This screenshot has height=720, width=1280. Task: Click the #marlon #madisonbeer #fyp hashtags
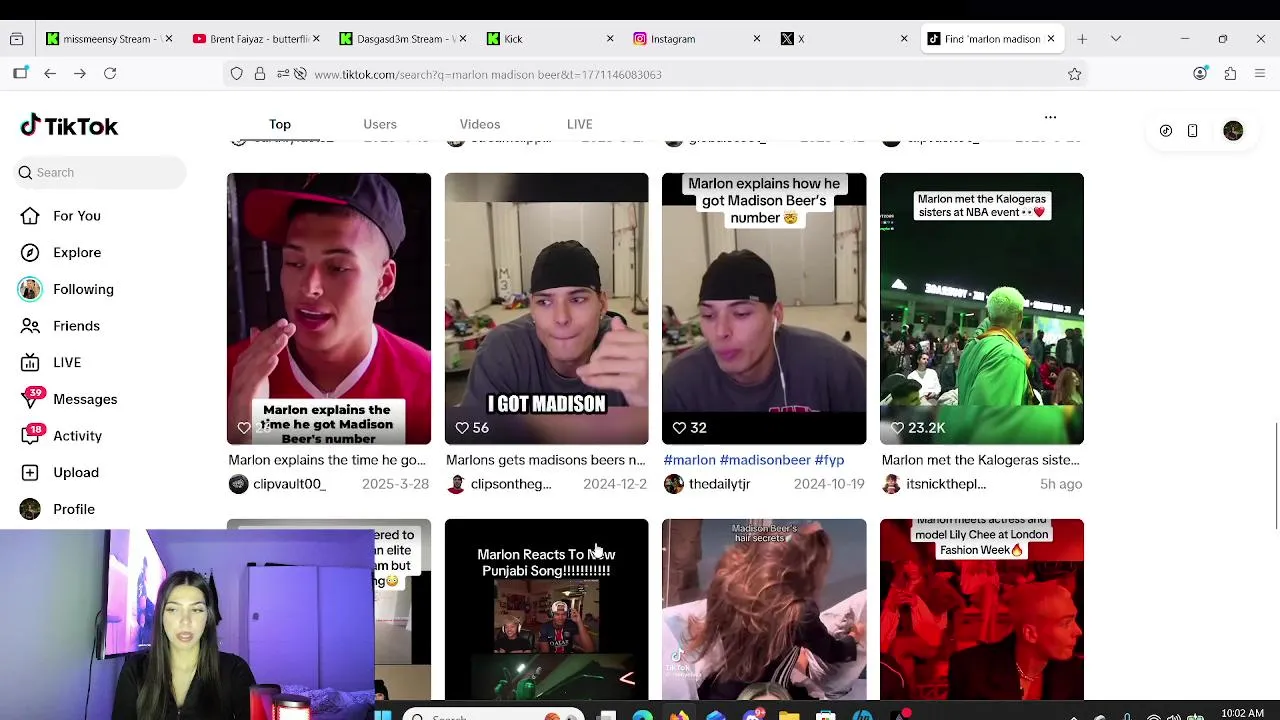(754, 460)
